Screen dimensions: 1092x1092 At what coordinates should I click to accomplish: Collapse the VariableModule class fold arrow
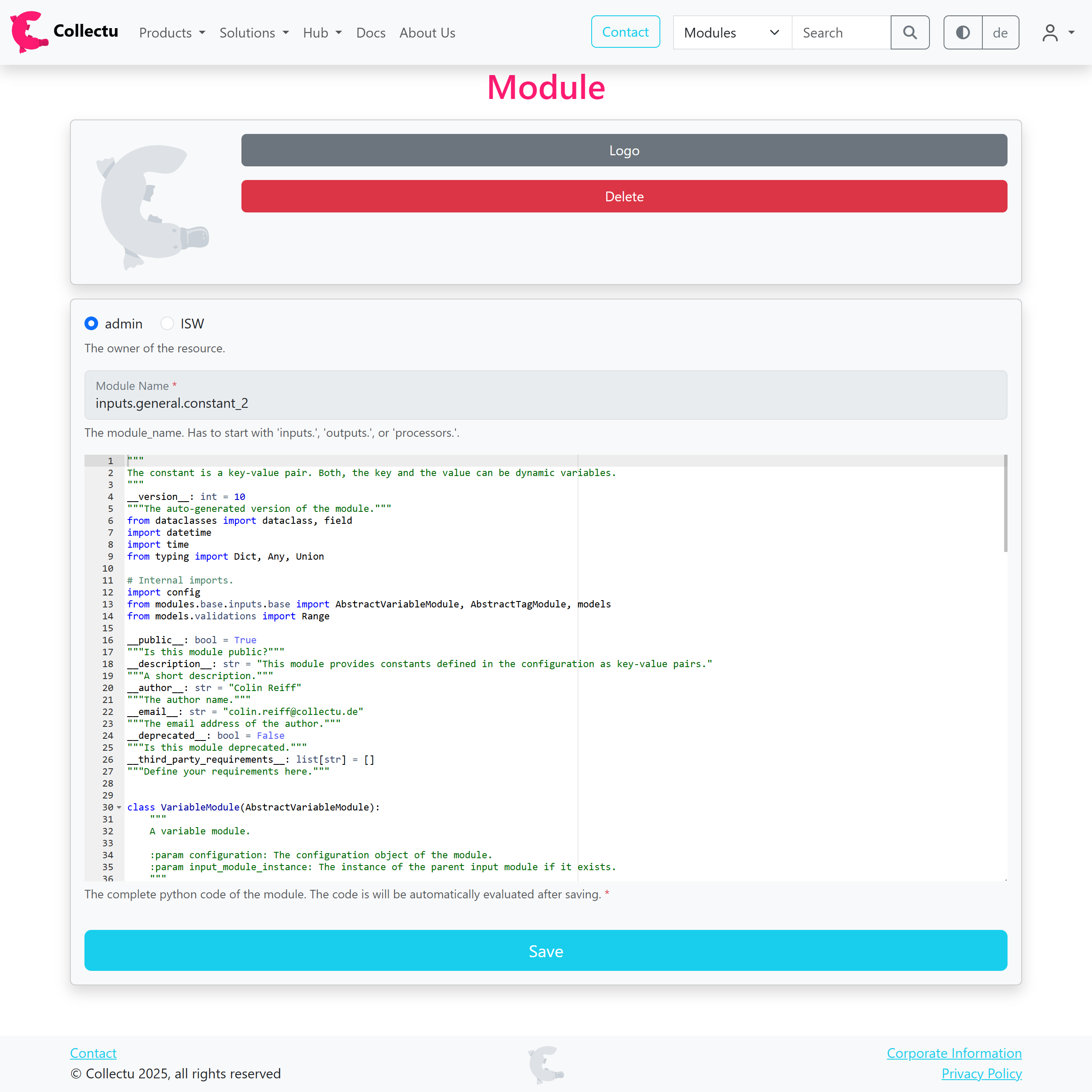pos(119,807)
